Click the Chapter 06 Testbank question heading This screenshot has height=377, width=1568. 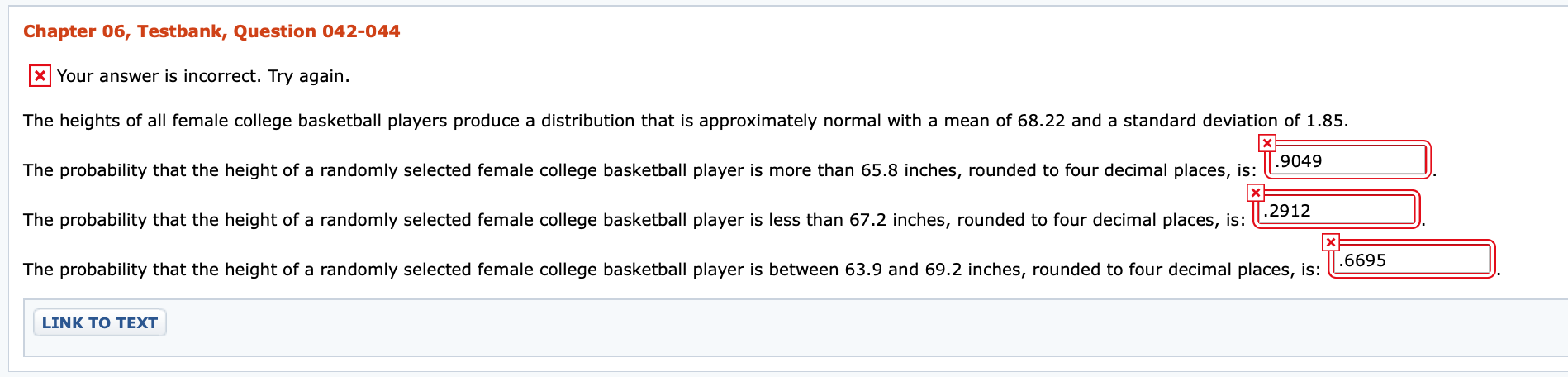pyautogui.click(x=211, y=31)
